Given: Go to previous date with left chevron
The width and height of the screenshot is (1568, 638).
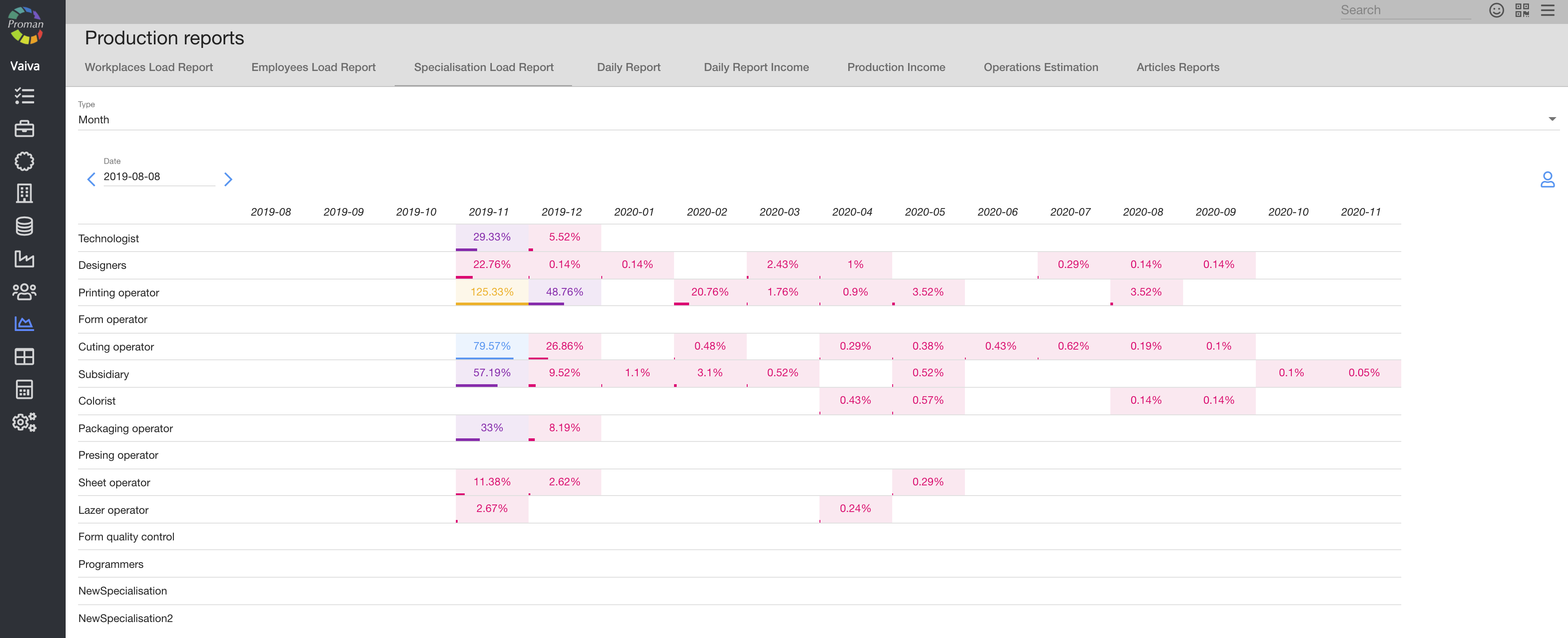Looking at the screenshot, I should pos(91,179).
